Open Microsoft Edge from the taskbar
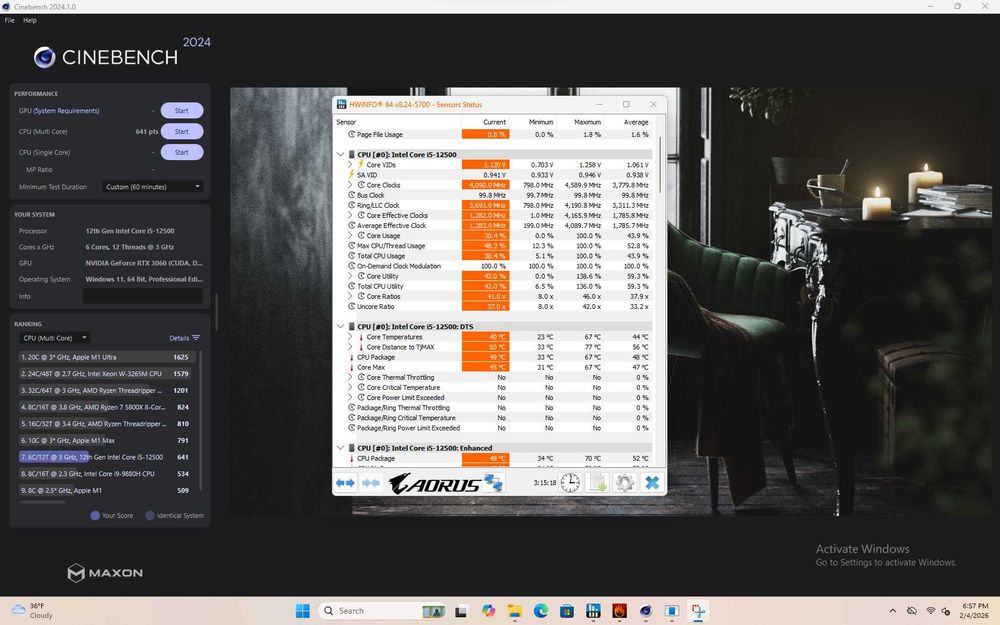The height and width of the screenshot is (625, 1000). (541, 611)
